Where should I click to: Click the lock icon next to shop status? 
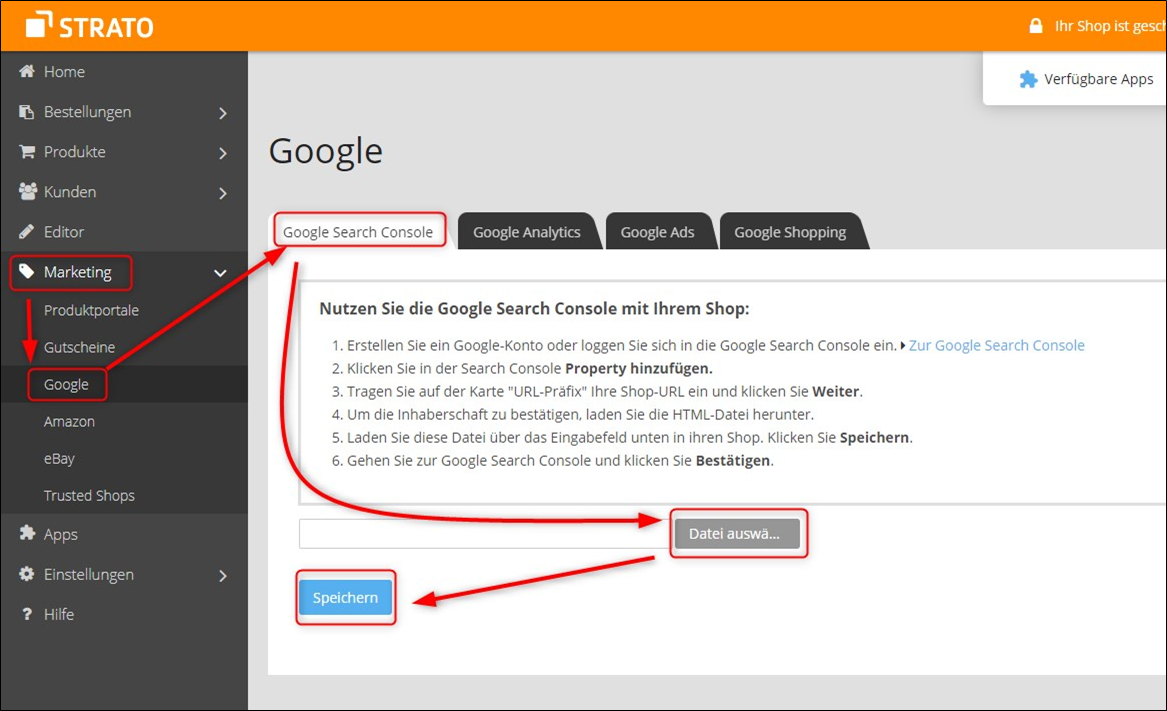point(1036,25)
